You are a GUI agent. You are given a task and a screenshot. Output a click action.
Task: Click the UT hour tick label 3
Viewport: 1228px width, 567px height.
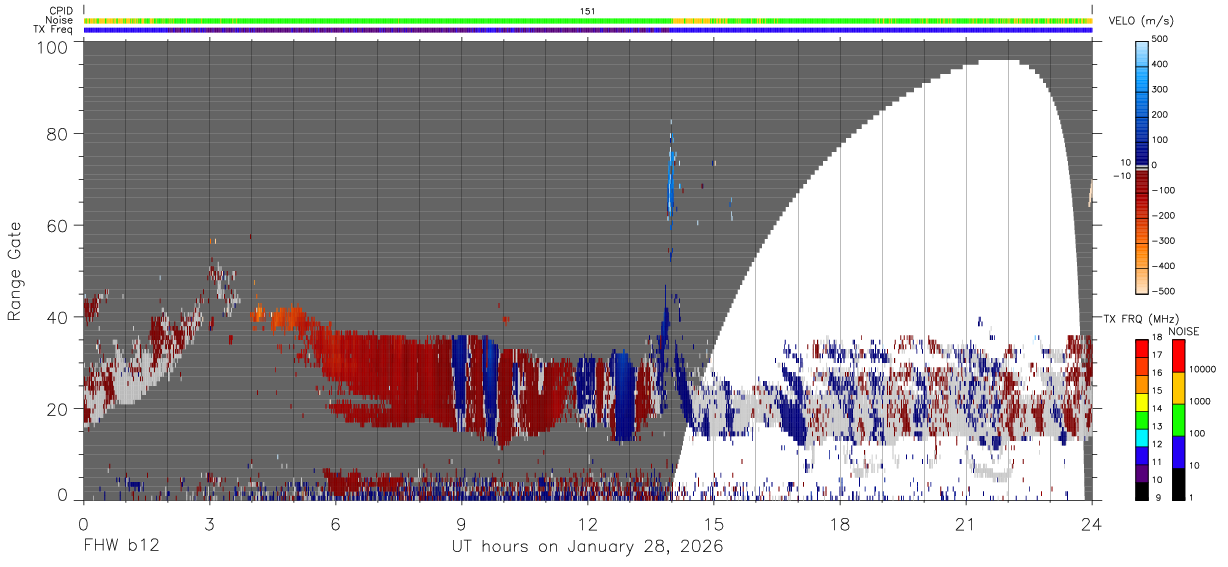(x=209, y=523)
